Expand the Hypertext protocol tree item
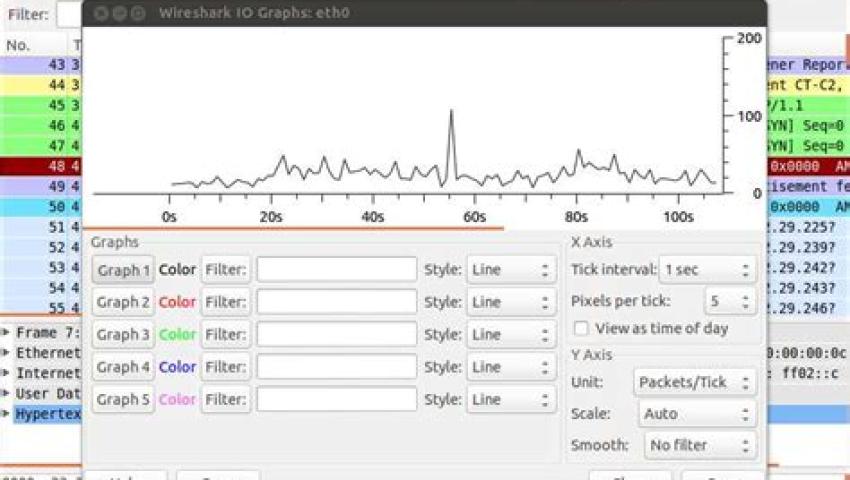This screenshot has width=850, height=480. click(6, 414)
